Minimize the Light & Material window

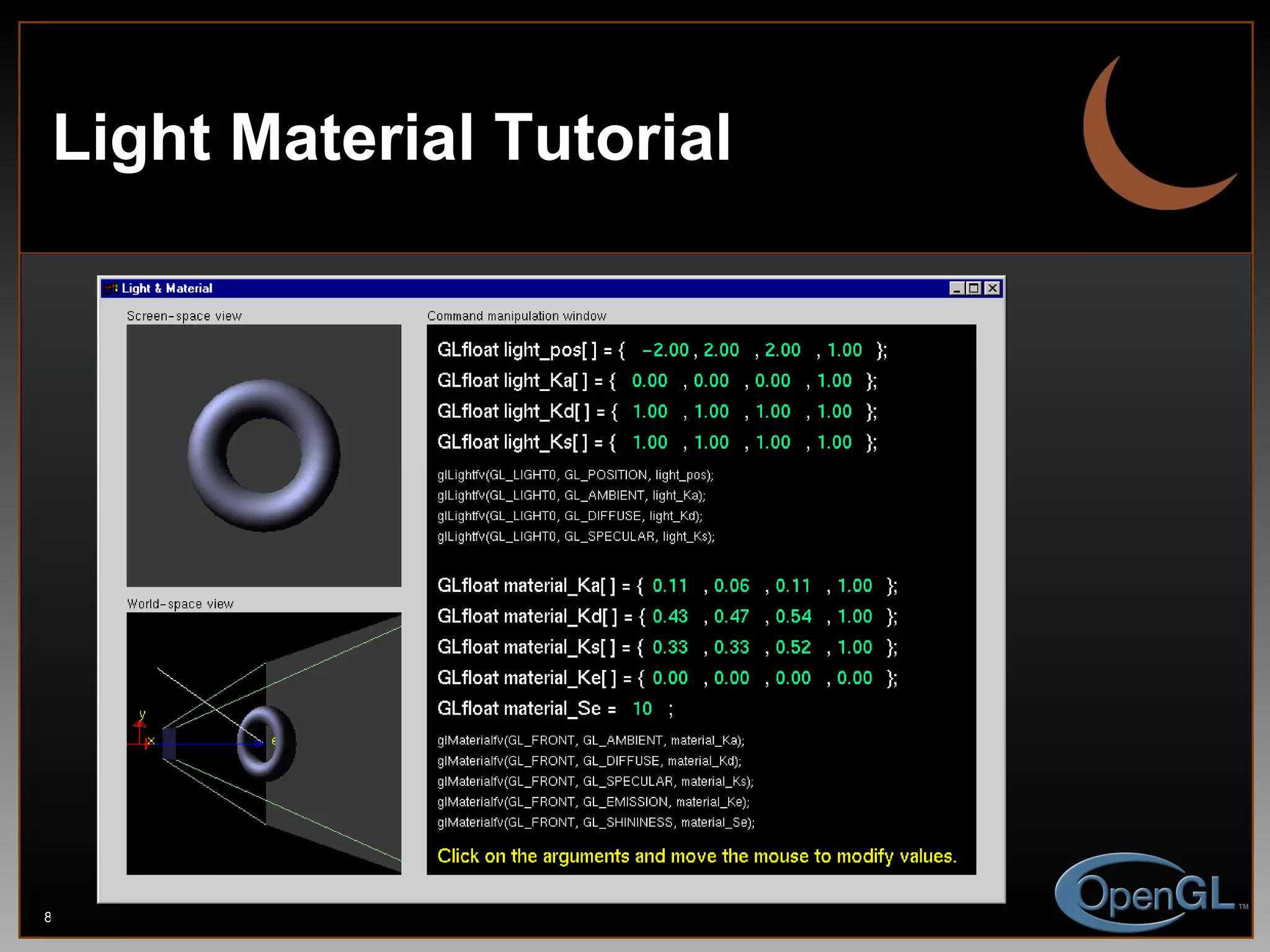click(x=957, y=288)
